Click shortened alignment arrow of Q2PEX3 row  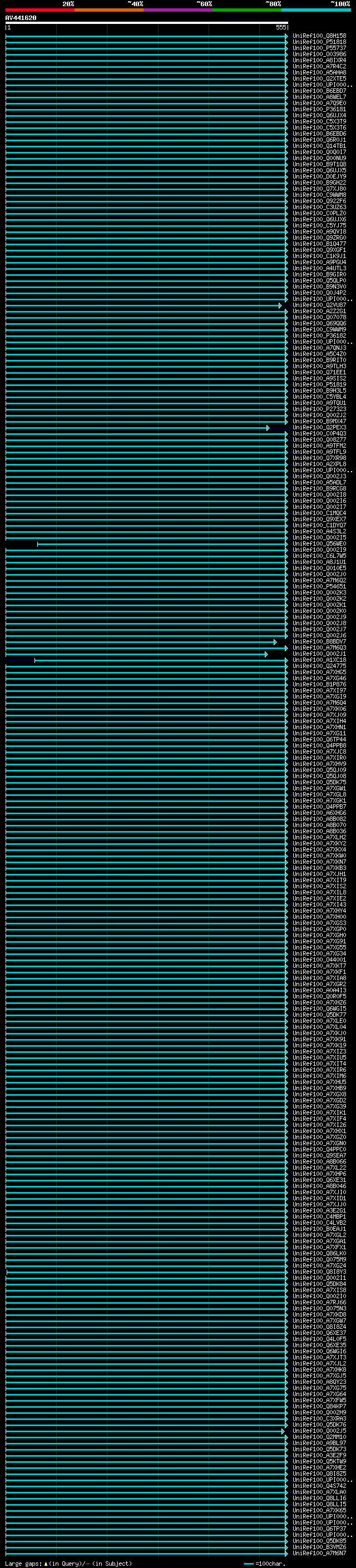(268, 428)
